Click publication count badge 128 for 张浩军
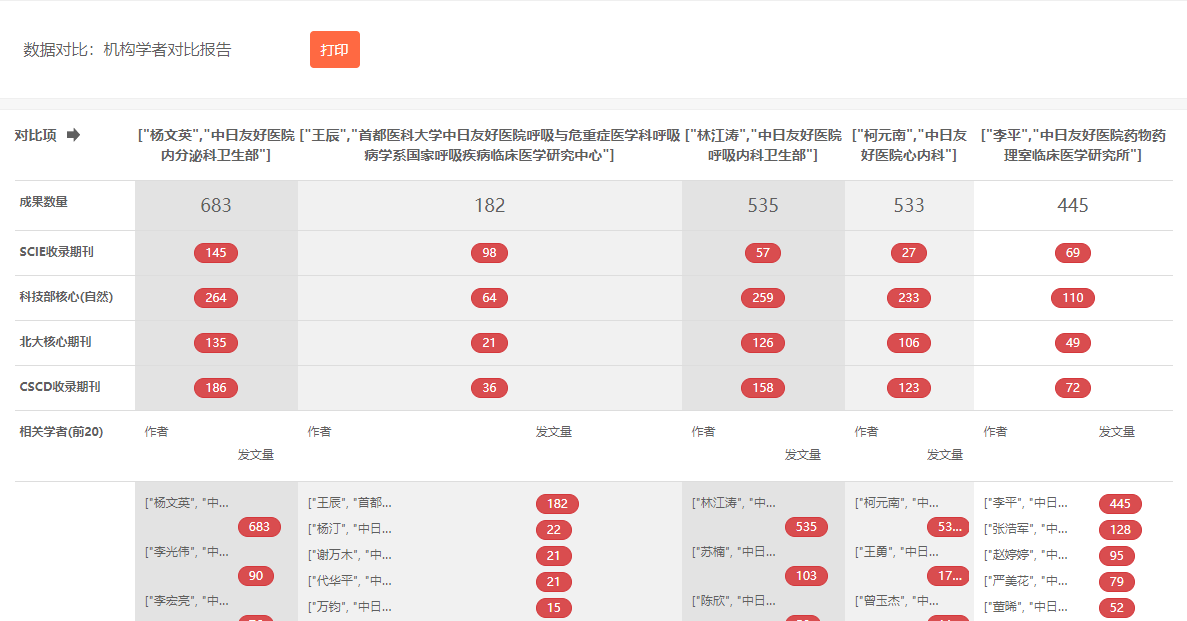 [x=1120, y=530]
